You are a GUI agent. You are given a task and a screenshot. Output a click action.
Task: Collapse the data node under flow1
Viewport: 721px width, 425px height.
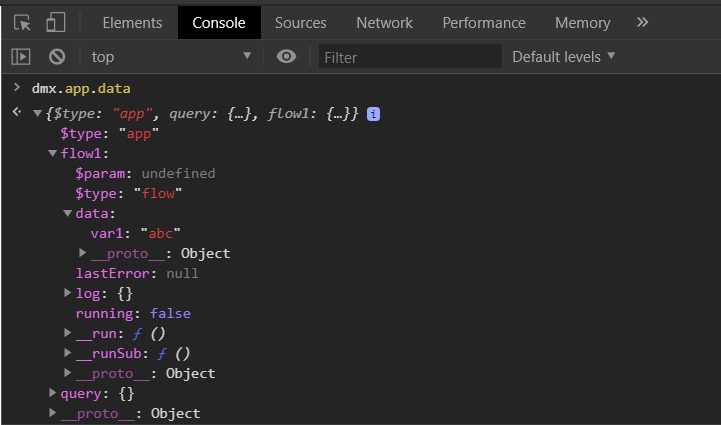(x=68, y=213)
